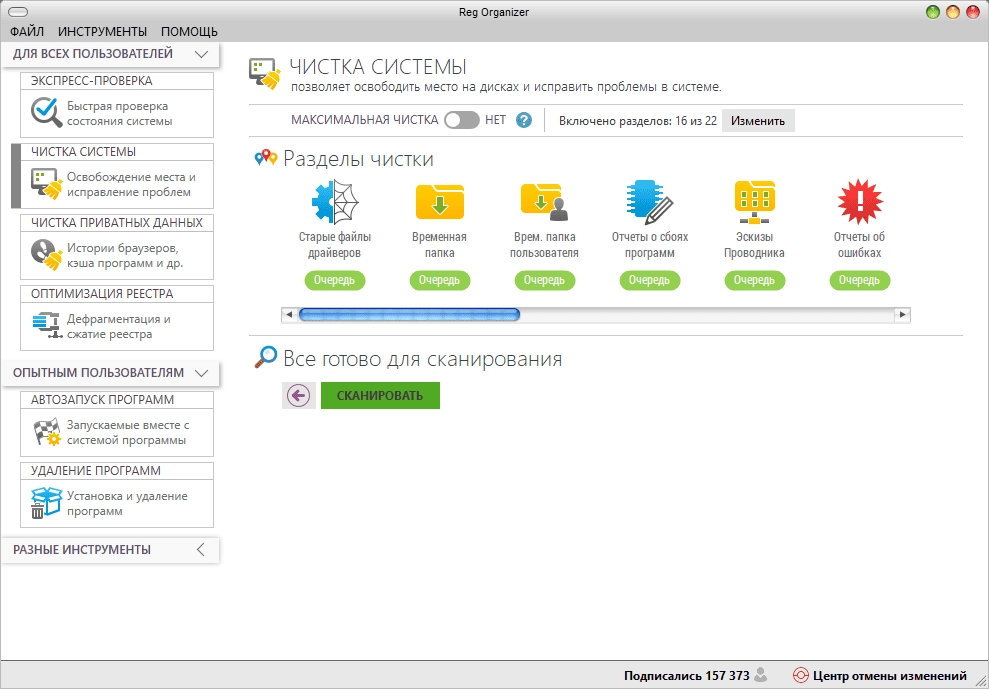Open Центр отмены изменений
This screenshot has height=689, width=989.
889,676
